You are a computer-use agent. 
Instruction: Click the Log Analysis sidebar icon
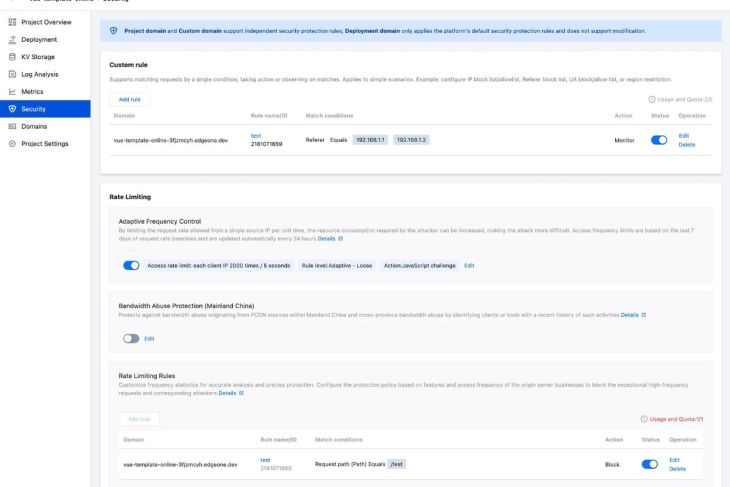click(x=12, y=74)
